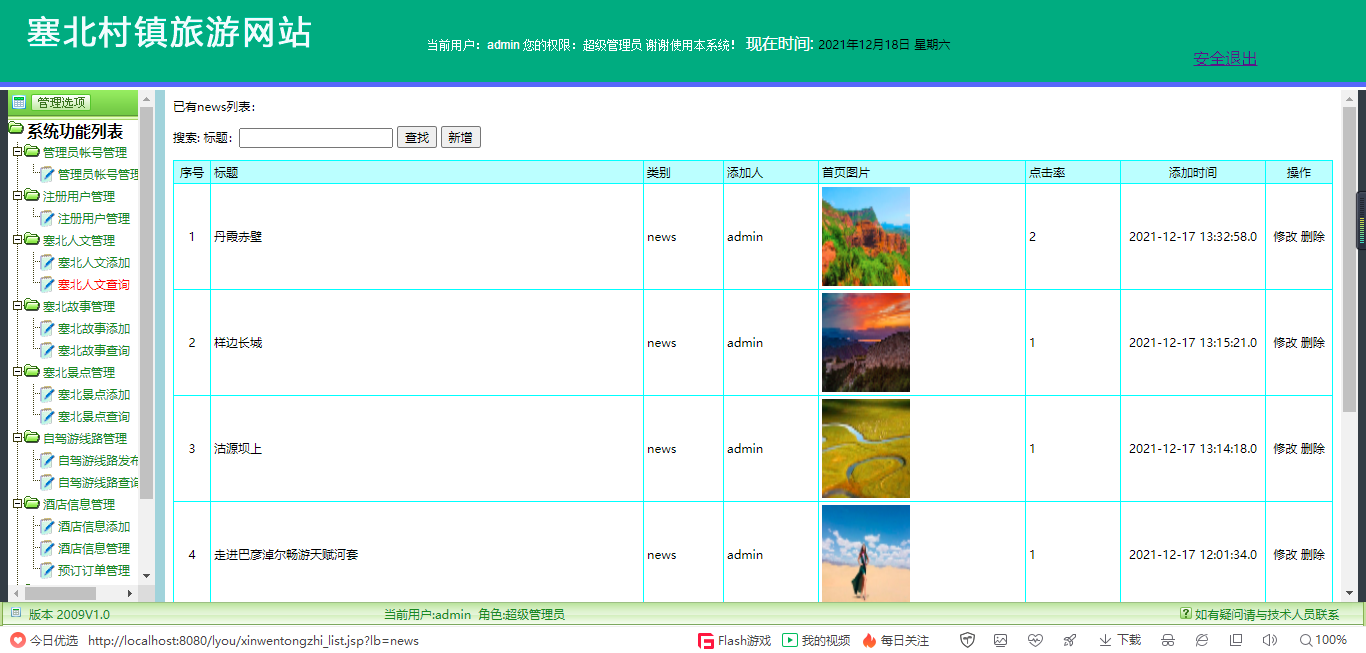The height and width of the screenshot is (653, 1366).
Task: Click the sidebar horizontal scrollbar thumb
Action: [61, 593]
